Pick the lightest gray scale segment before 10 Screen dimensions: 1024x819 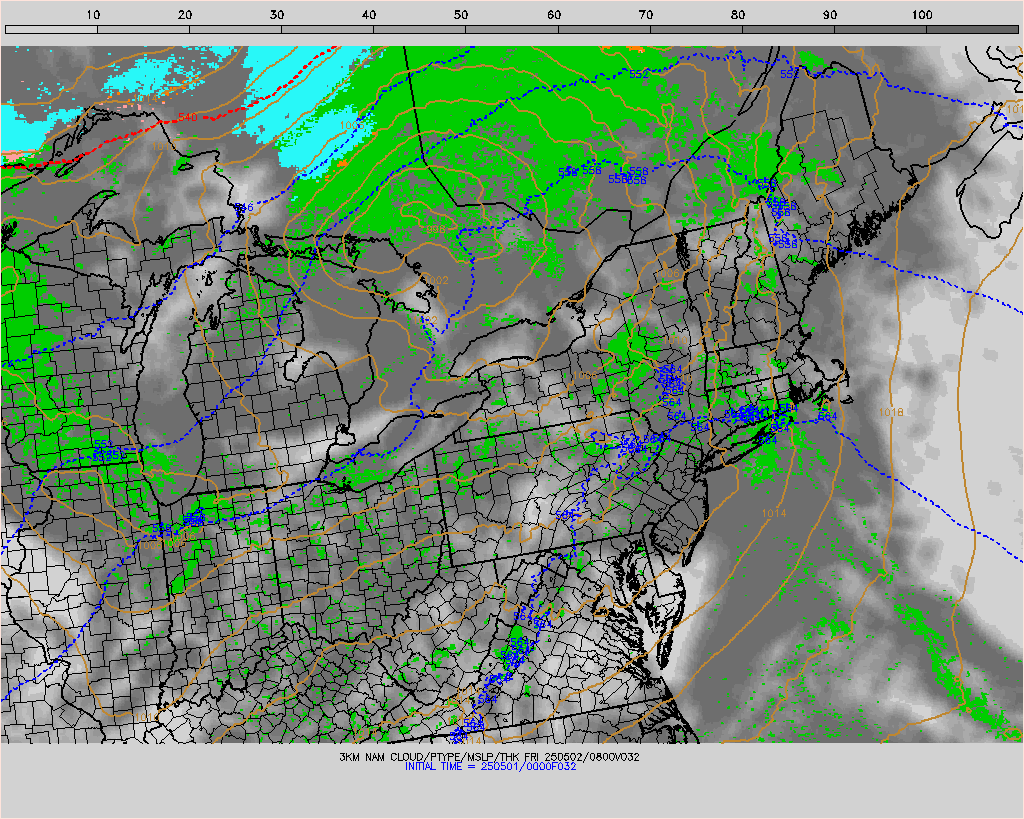point(52,29)
